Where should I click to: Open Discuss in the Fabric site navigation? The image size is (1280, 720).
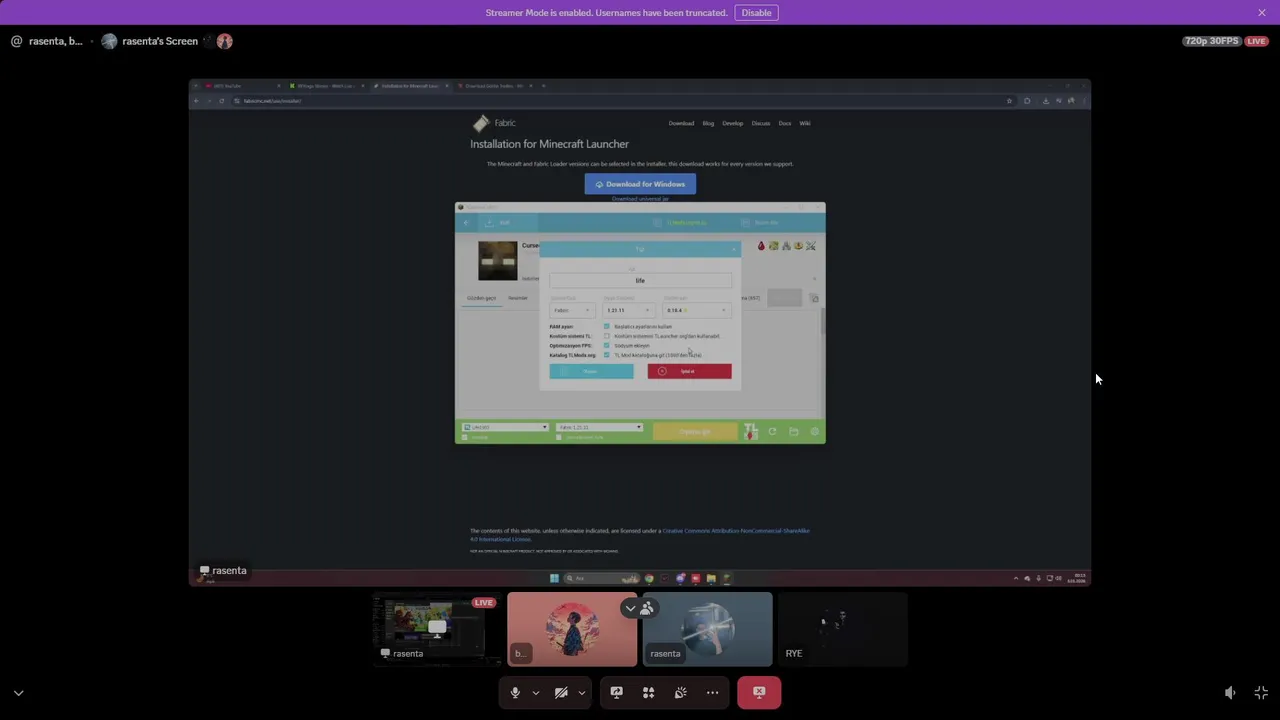[x=761, y=123]
